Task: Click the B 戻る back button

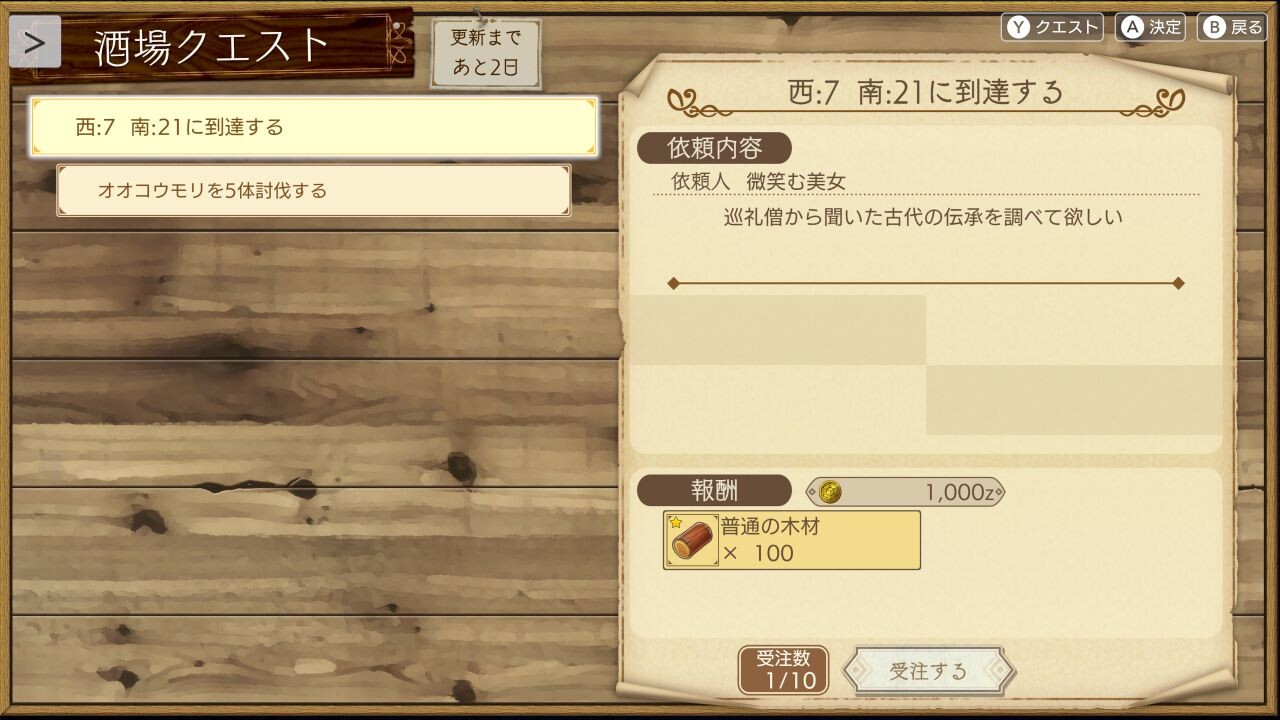Action: pos(1232,27)
